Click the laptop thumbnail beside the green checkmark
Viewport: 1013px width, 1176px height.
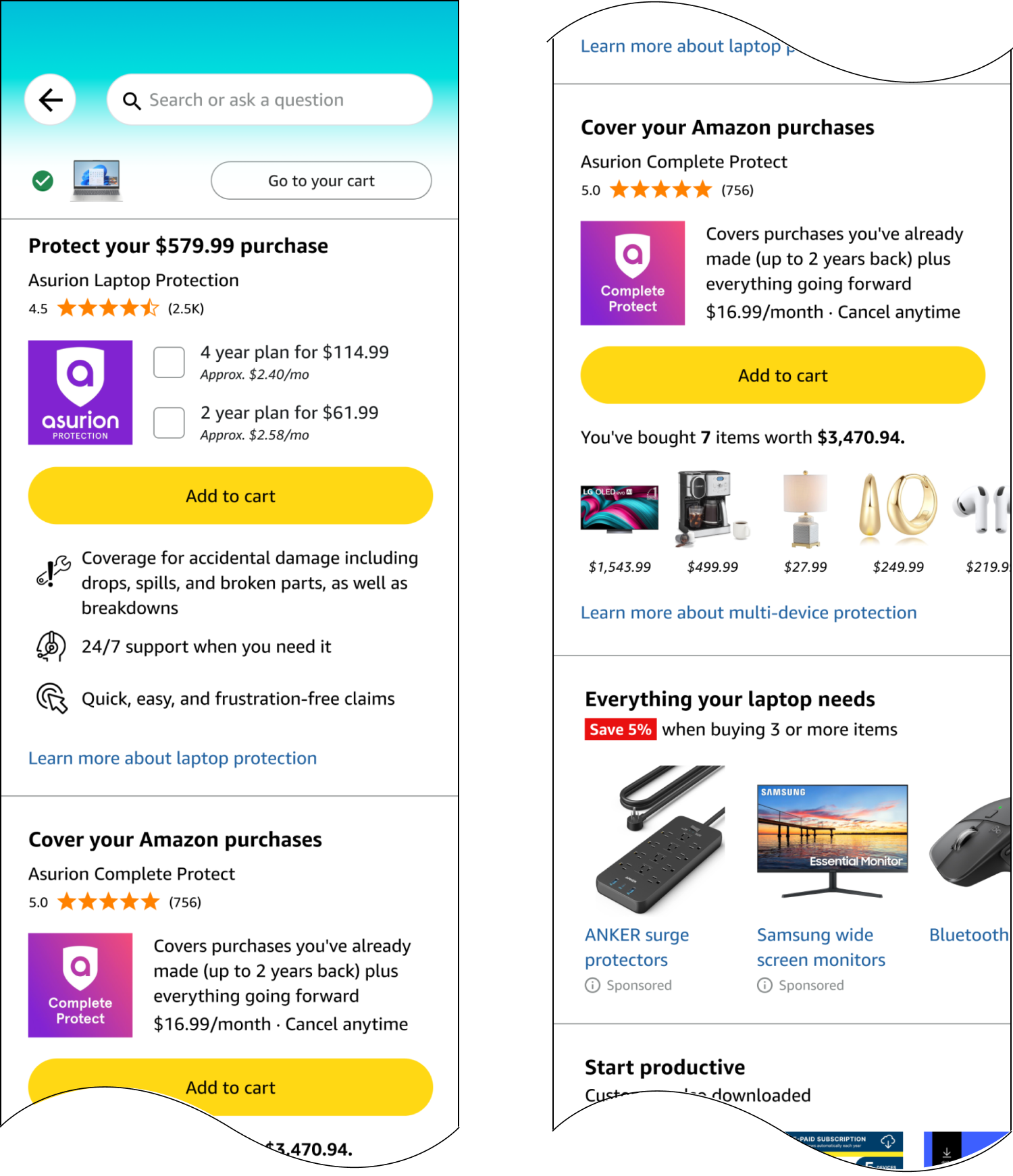click(97, 180)
